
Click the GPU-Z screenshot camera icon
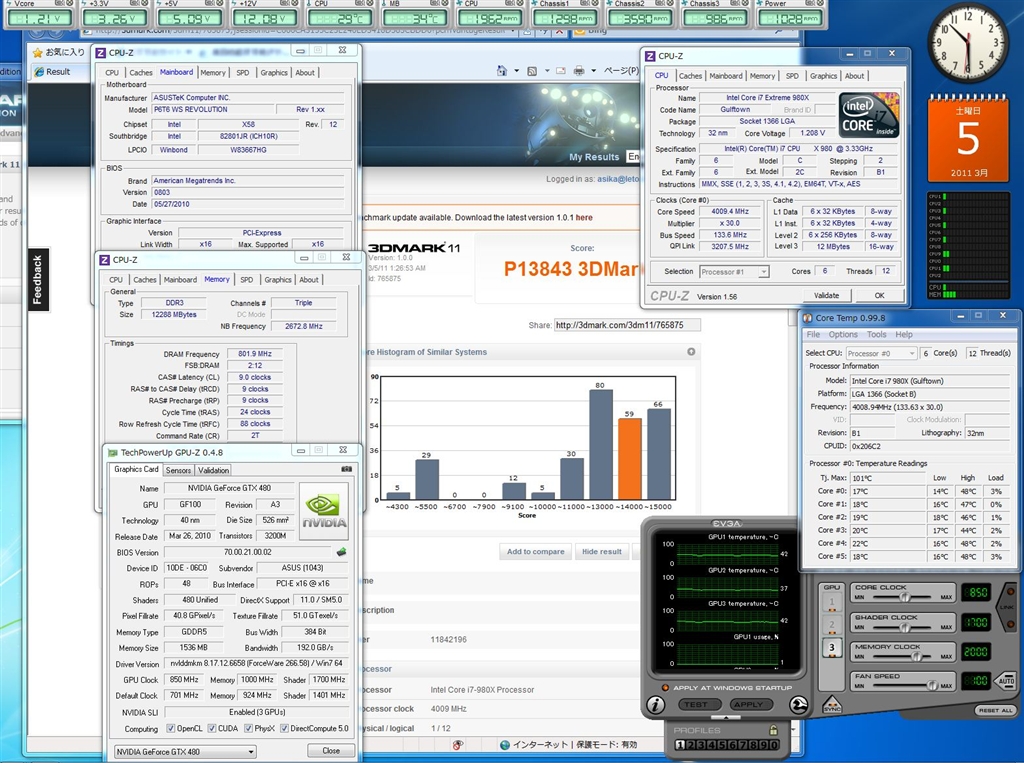pos(346,469)
